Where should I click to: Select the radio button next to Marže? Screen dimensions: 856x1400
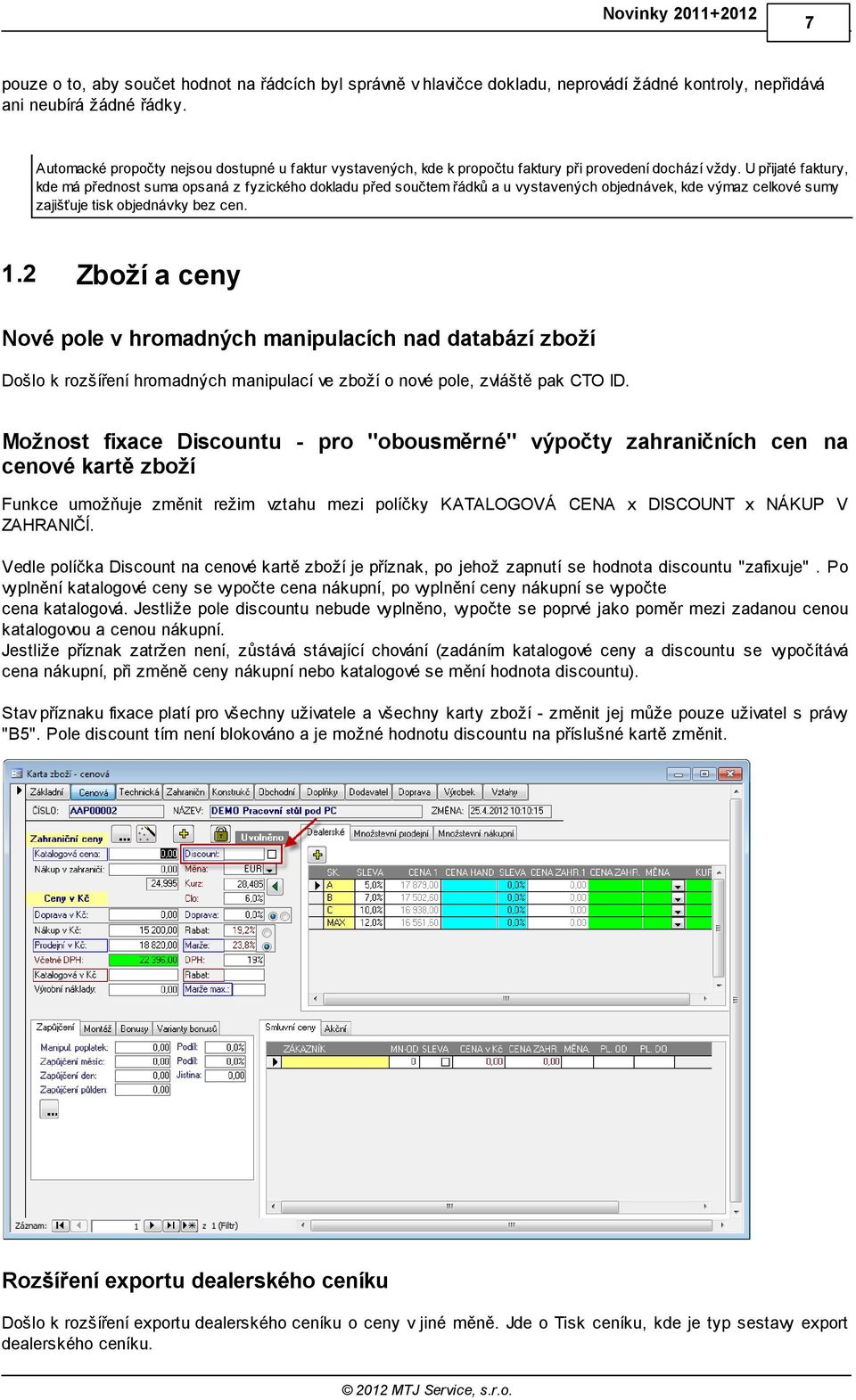tap(267, 946)
